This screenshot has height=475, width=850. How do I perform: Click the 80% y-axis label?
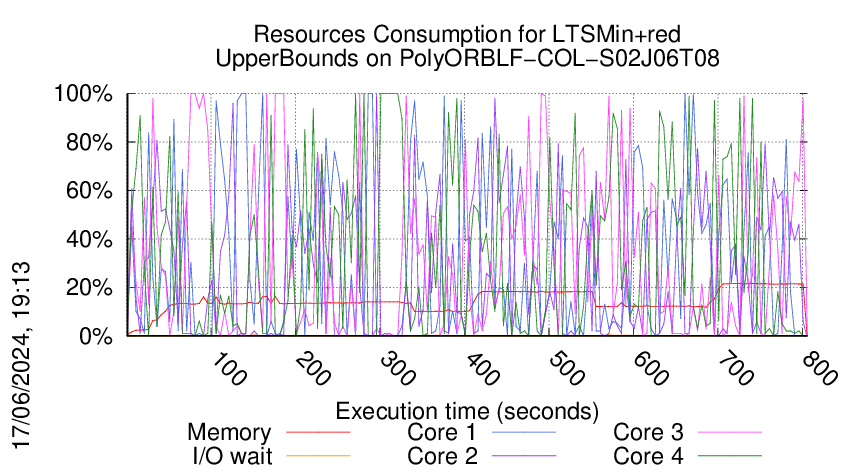(89, 143)
